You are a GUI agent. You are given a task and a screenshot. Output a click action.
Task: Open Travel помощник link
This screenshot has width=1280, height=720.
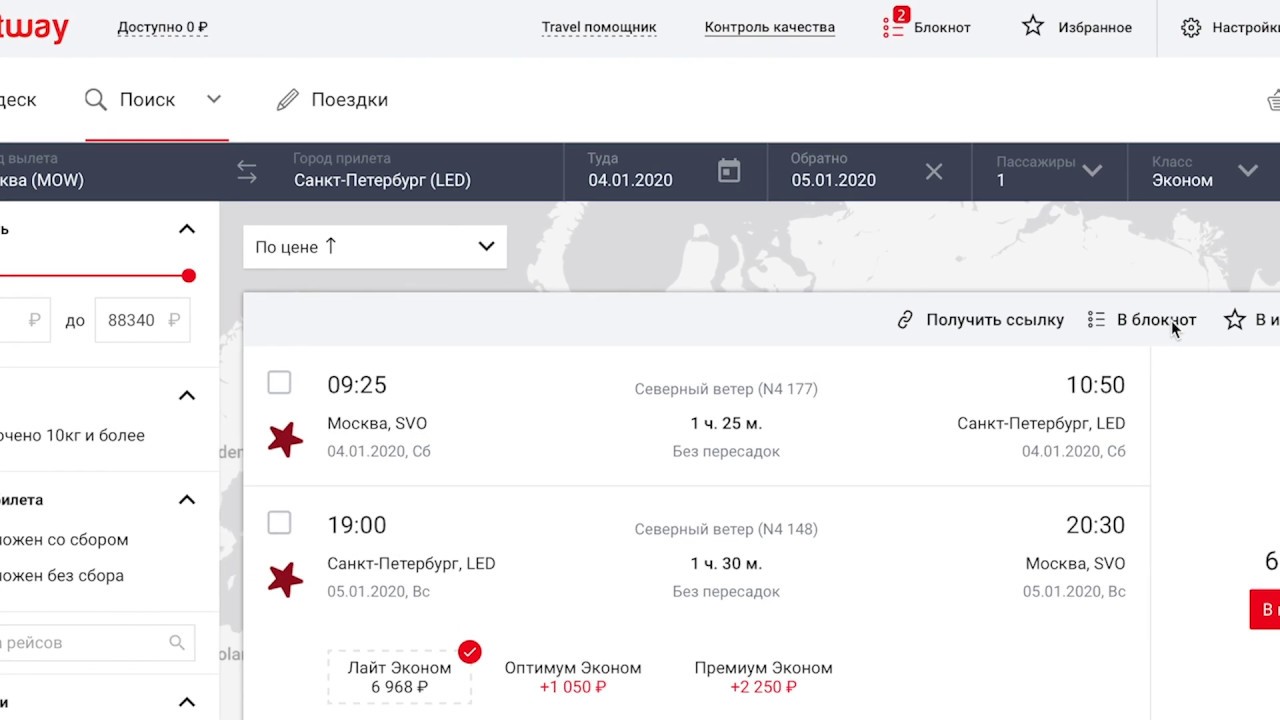tap(599, 28)
